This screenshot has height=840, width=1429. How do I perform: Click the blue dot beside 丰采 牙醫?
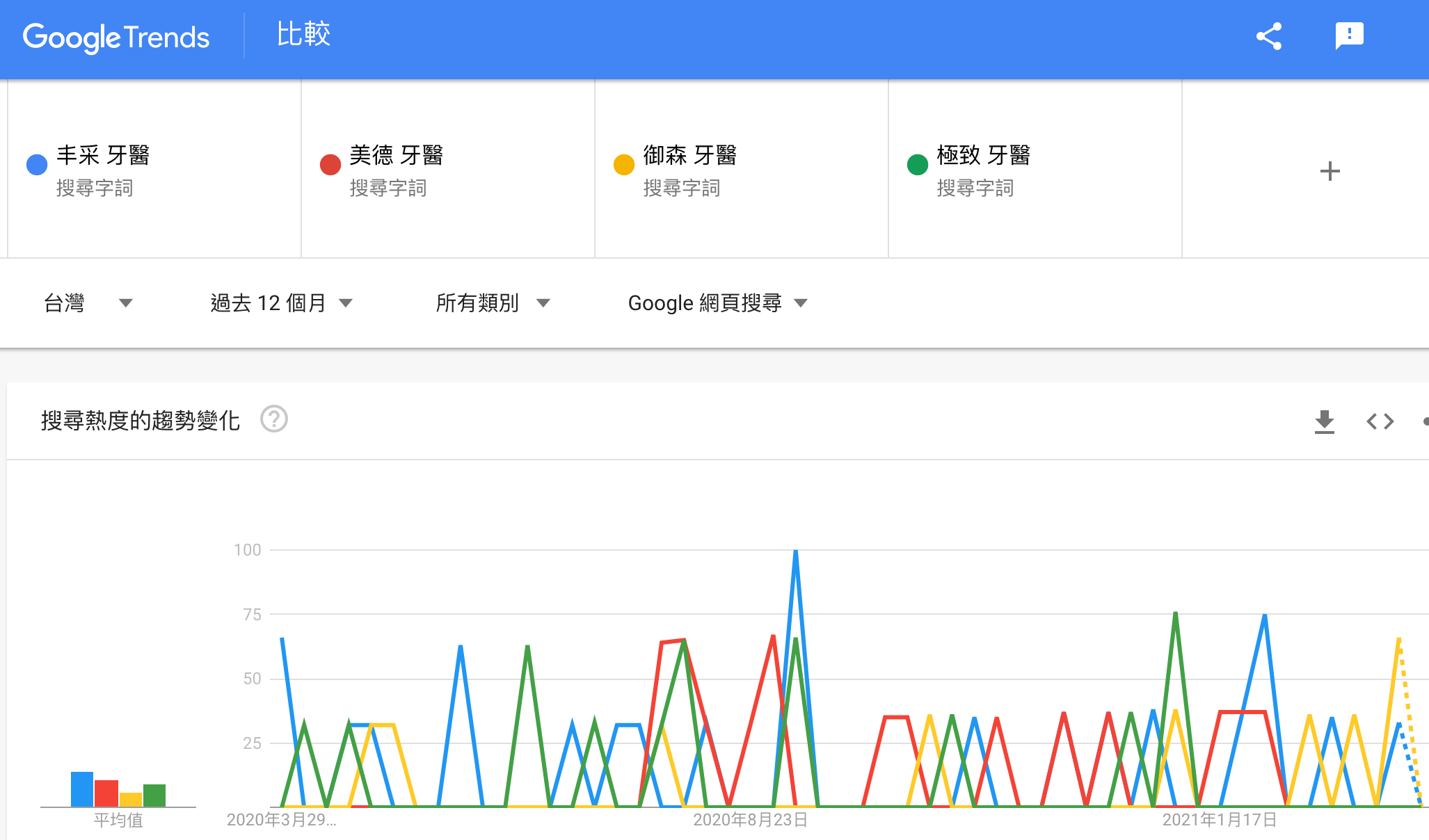[x=37, y=165]
